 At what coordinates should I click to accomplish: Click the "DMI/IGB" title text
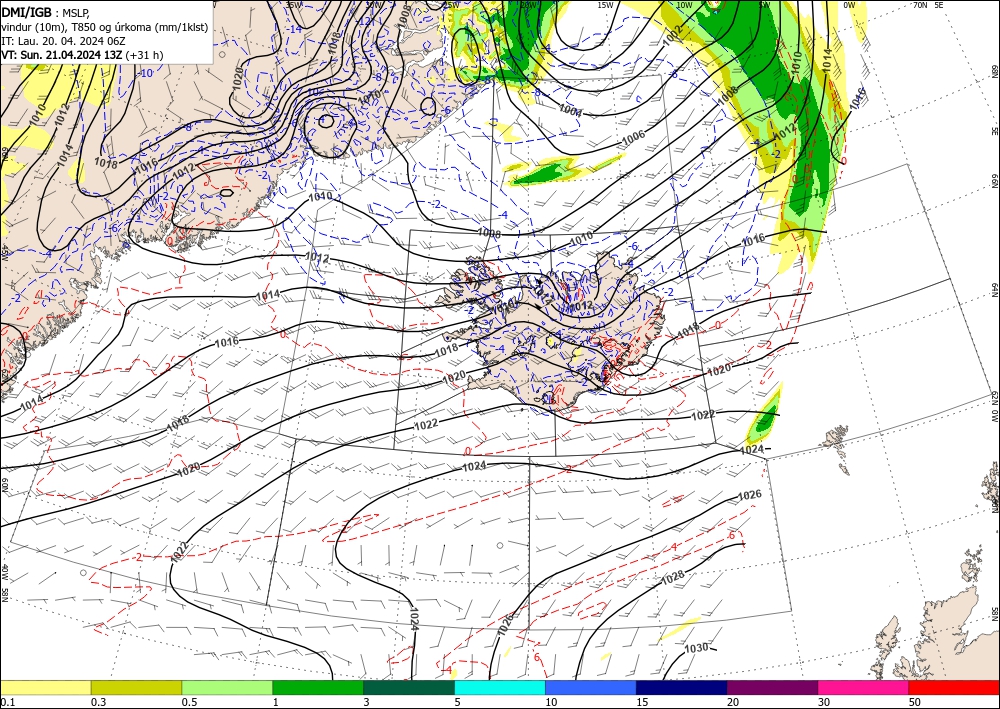pos(27,11)
